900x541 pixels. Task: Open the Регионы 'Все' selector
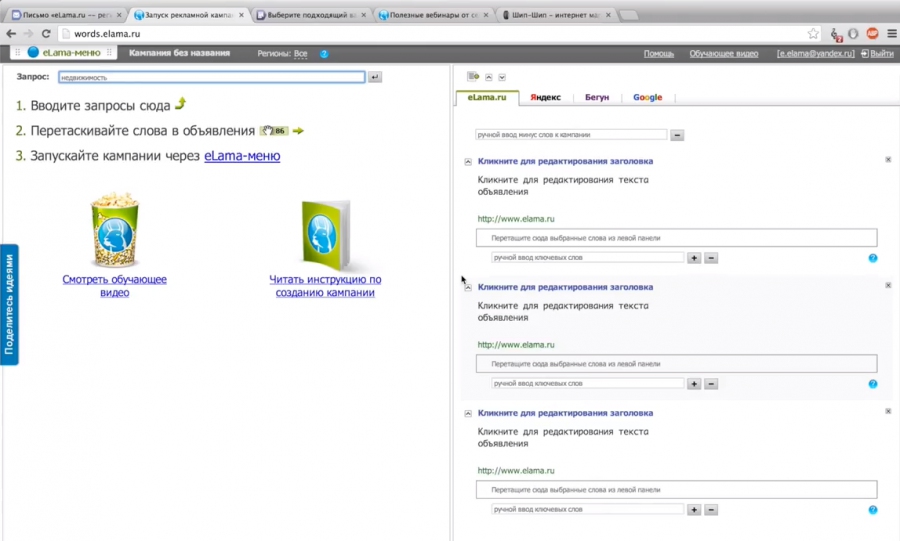click(300, 54)
